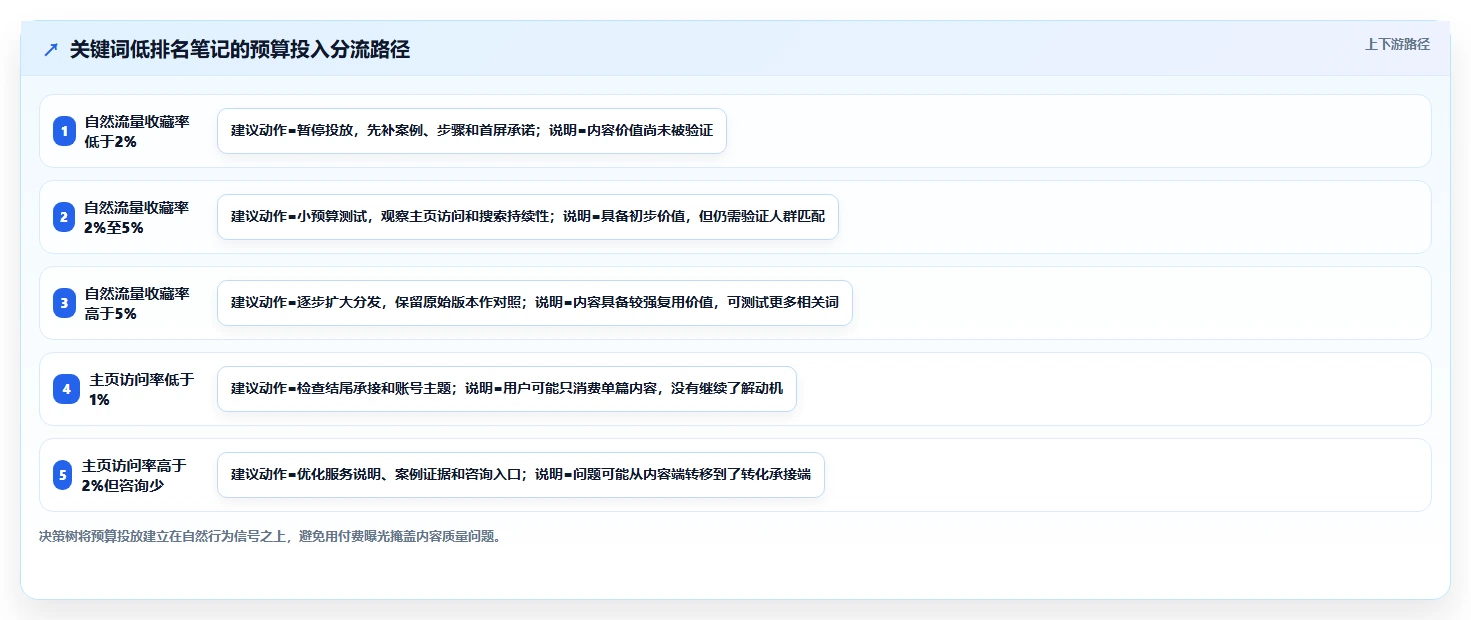Screen dimensions: 1471x620
Task: Click the number 1 step badge
Action: [x=64, y=131]
